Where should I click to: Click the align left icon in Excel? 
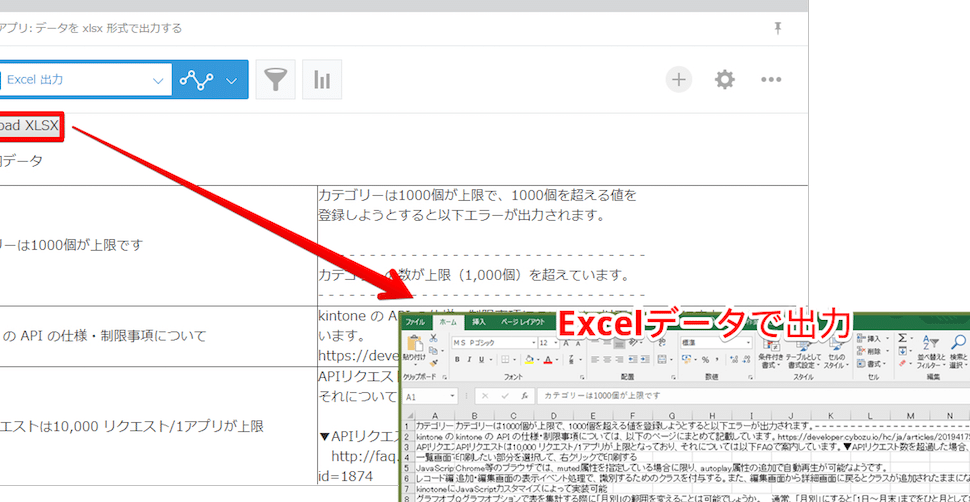click(594, 360)
